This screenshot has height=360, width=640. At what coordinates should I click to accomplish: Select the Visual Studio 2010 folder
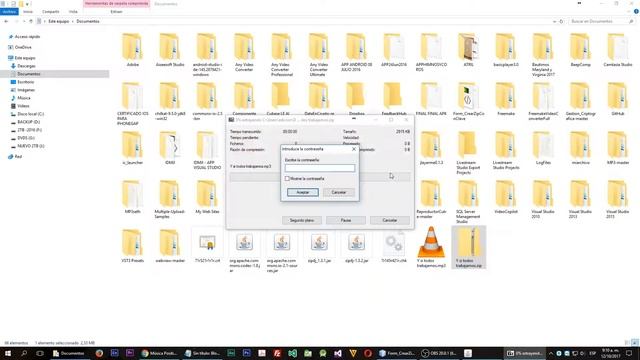point(543,200)
